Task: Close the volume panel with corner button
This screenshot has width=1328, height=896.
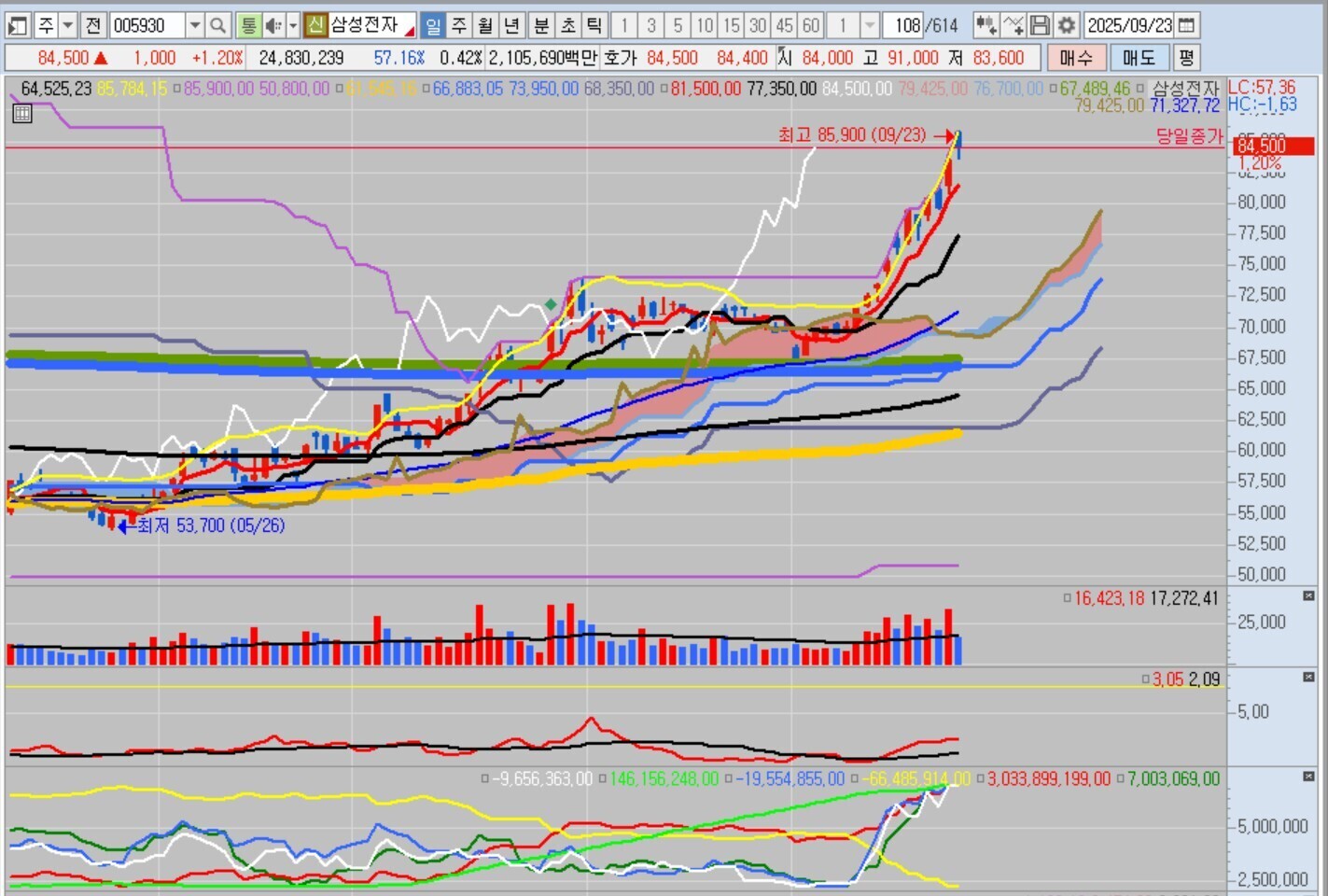Action: (1308, 595)
